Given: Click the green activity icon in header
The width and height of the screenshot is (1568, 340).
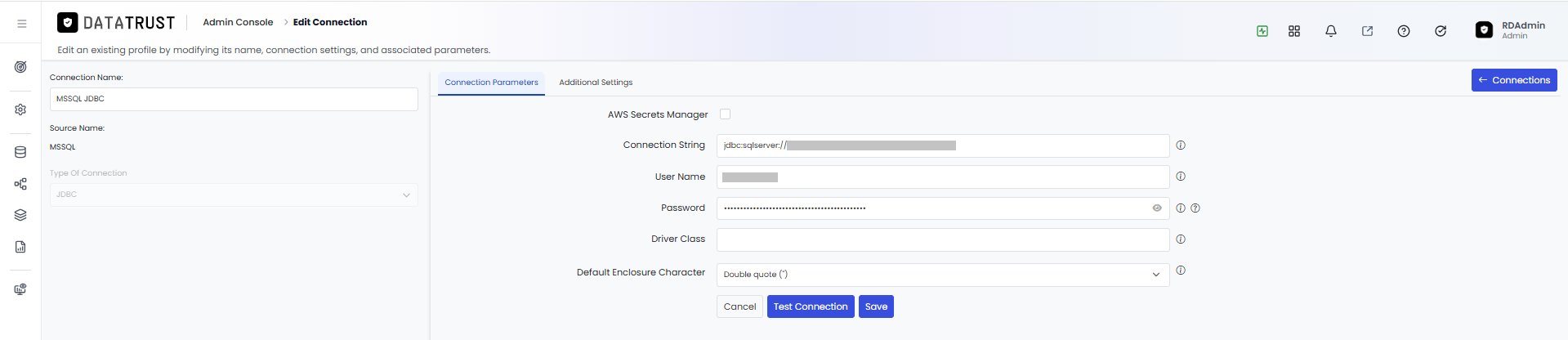Looking at the screenshot, I should 1262,31.
